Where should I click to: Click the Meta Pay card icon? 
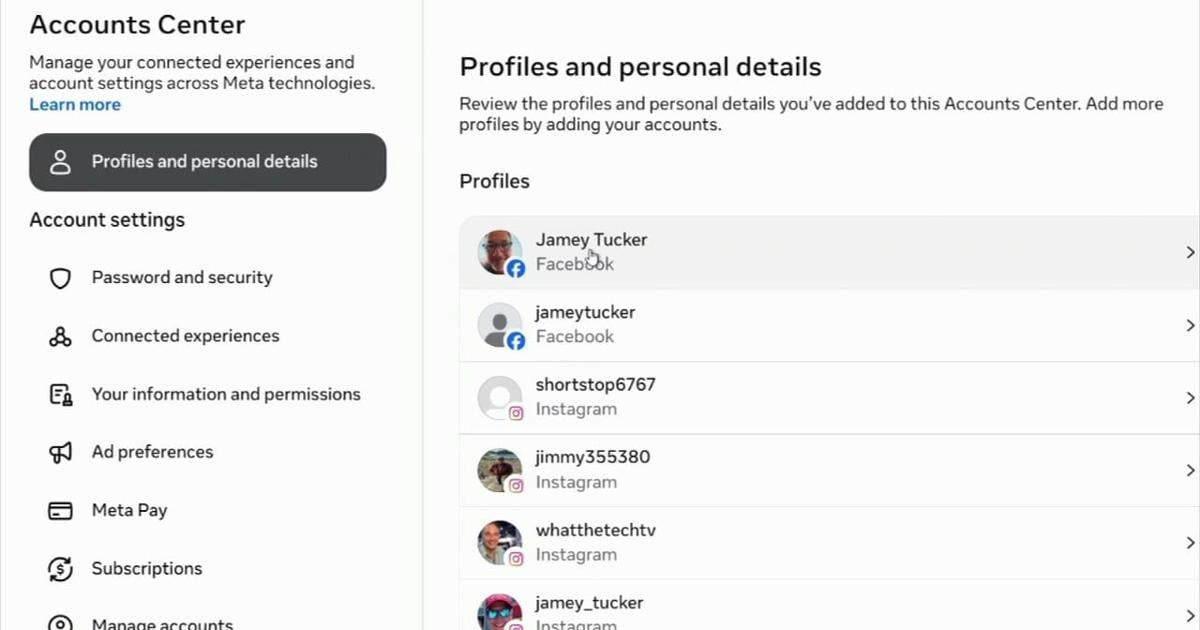point(60,510)
